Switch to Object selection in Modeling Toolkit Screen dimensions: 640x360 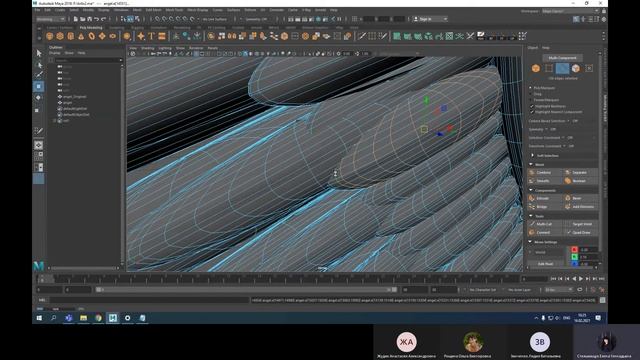[536, 69]
